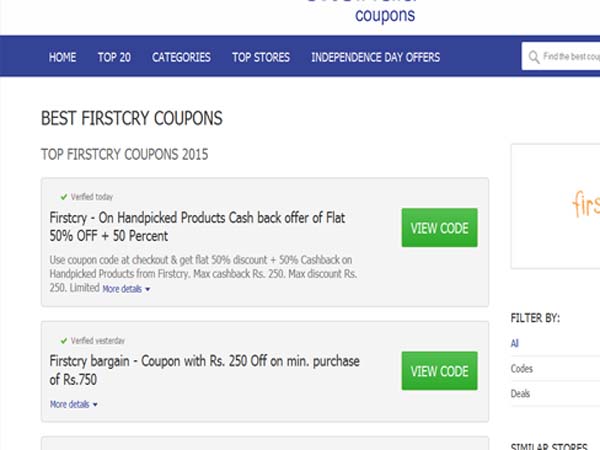
Task: Expand More details on the Handpicked Products coupon
Action: pyautogui.click(x=126, y=288)
